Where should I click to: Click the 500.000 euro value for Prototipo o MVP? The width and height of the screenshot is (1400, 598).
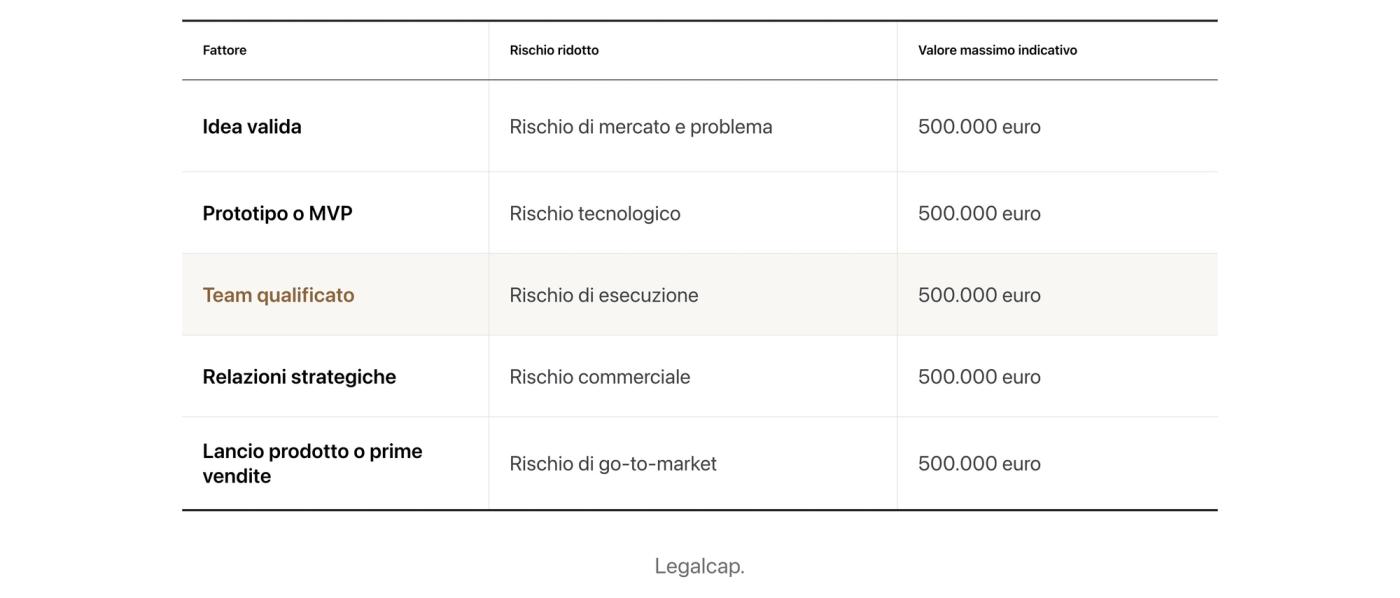(979, 214)
